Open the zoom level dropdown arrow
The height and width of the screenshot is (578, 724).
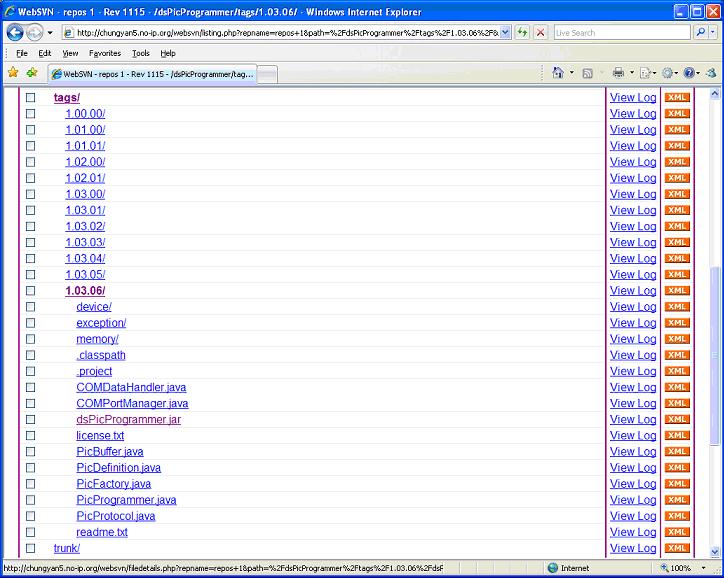click(x=704, y=568)
